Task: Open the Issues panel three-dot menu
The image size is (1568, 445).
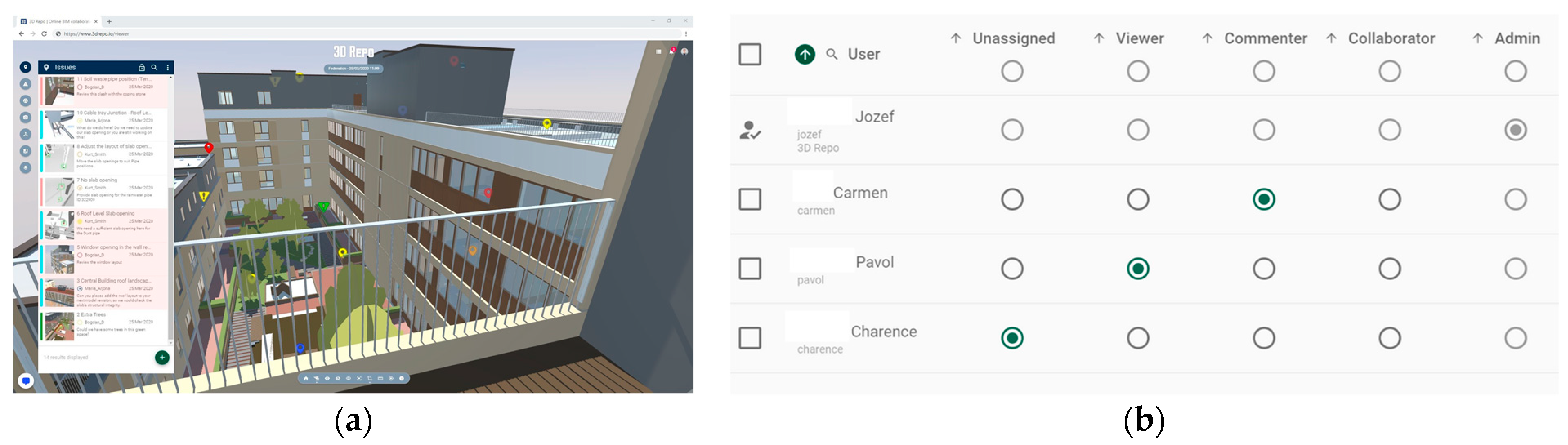Action: [x=168, y=67]
